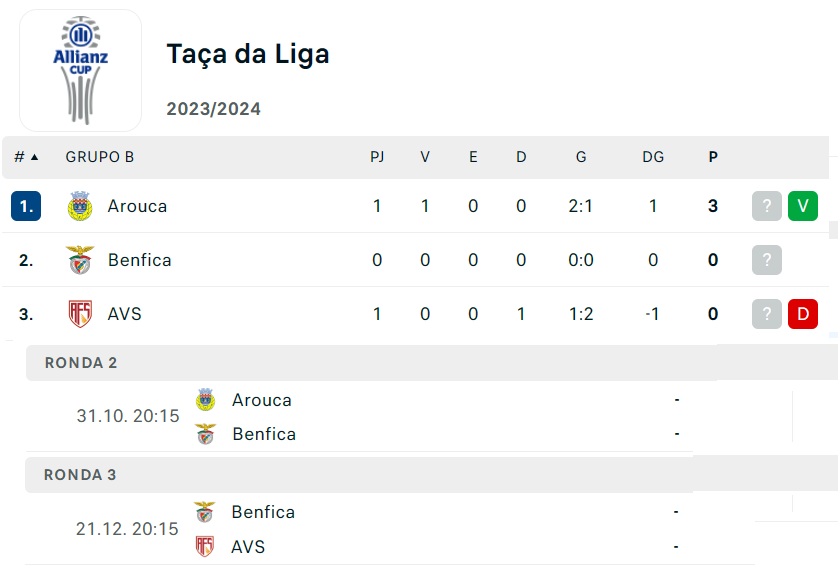Click Benfica crest in Ronda 3 match
Screen dimensions: 838x571
[204, 512]
